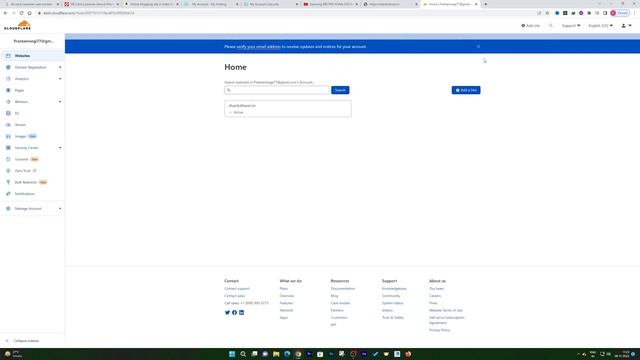Open Stream via its sidebar icon
Viewport: 640px width, 360px height.
pyautogui.click(x=8, y=124)
